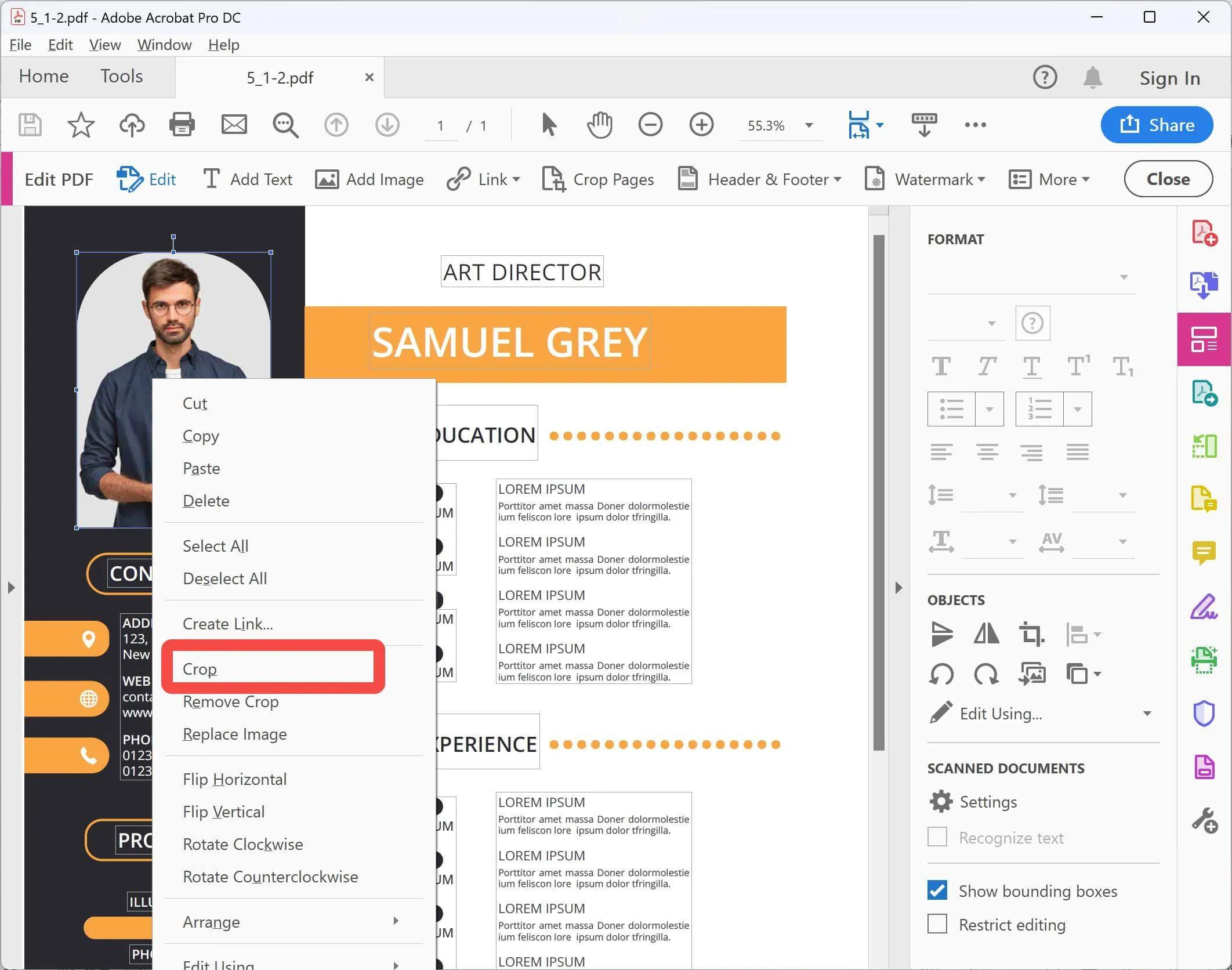Open the Help question mark icon

tap(1045, 77)
